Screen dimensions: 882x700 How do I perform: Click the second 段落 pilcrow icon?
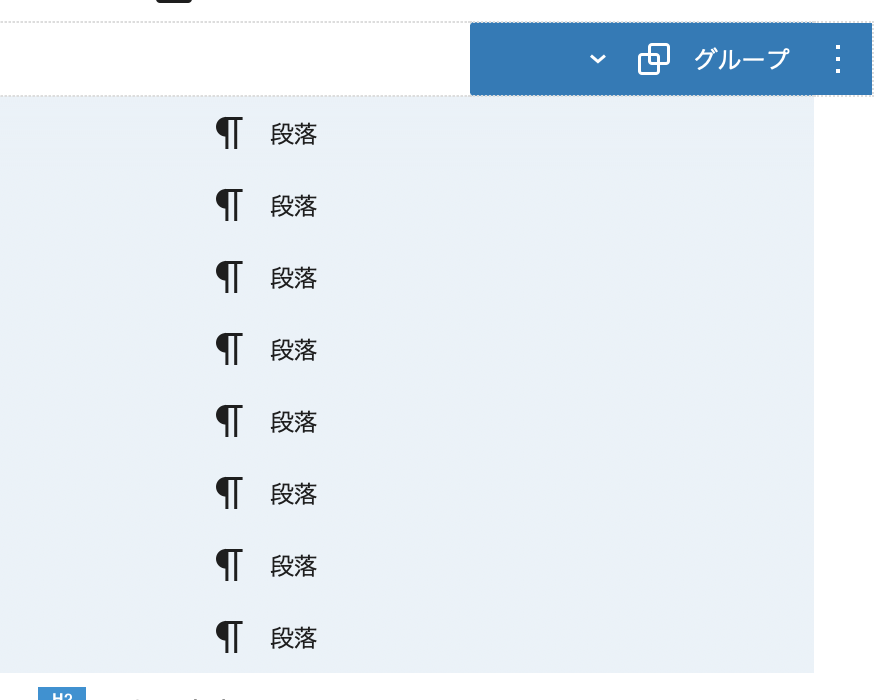(x=230, y=205)
